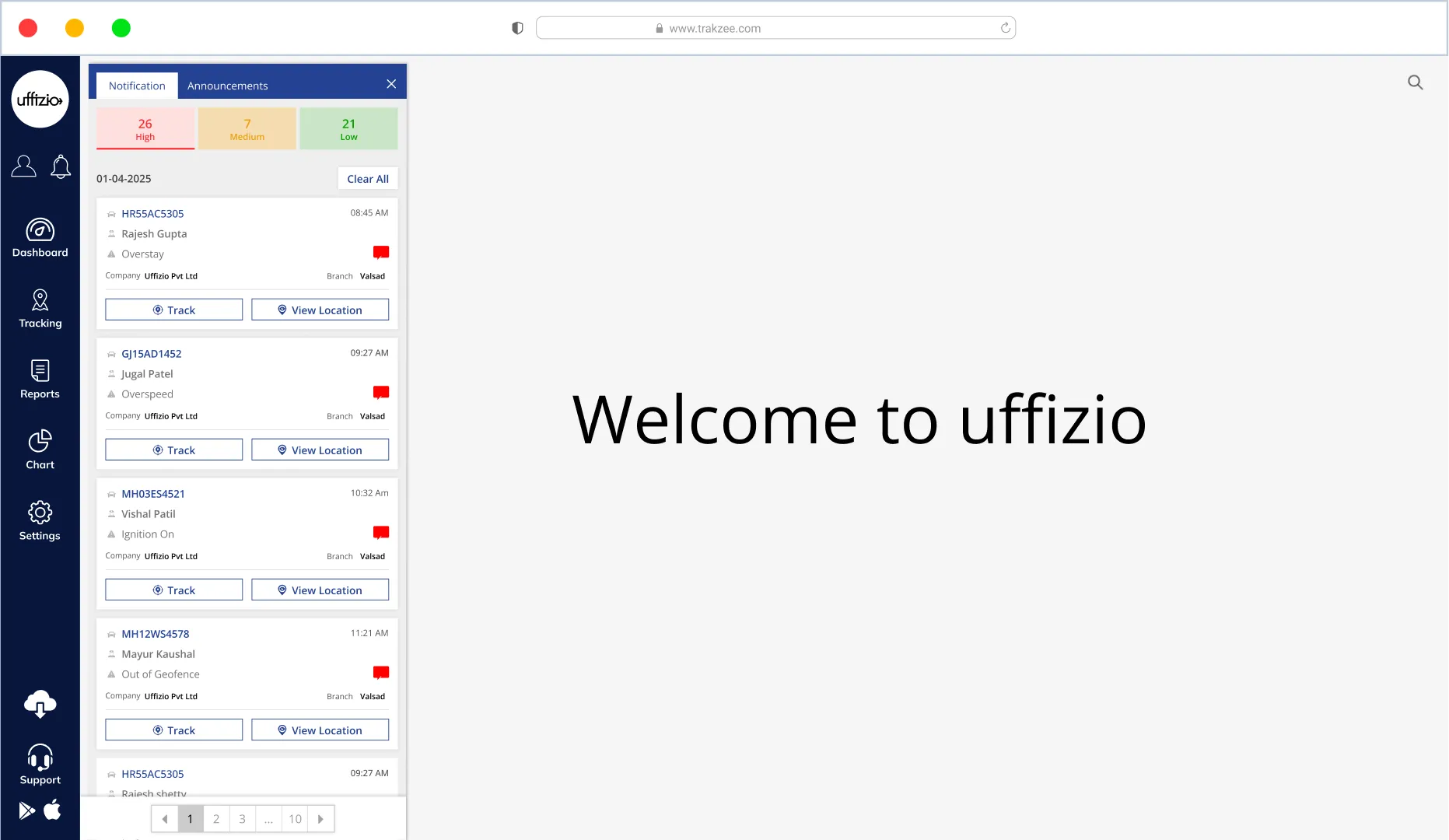Select the Notification tab
The image size is (1449, 840).
137,86
